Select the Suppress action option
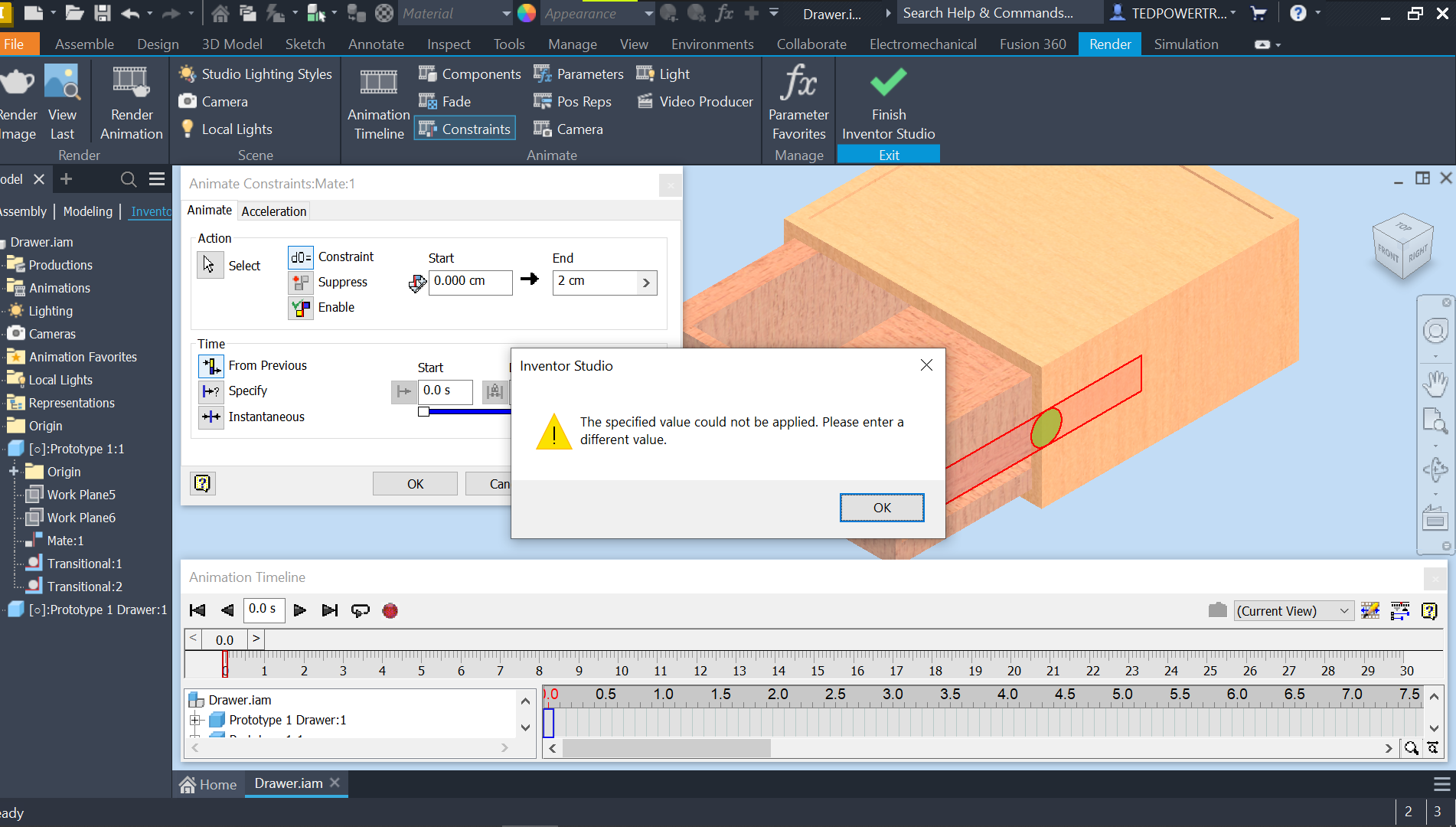 [x=331, y=282]
